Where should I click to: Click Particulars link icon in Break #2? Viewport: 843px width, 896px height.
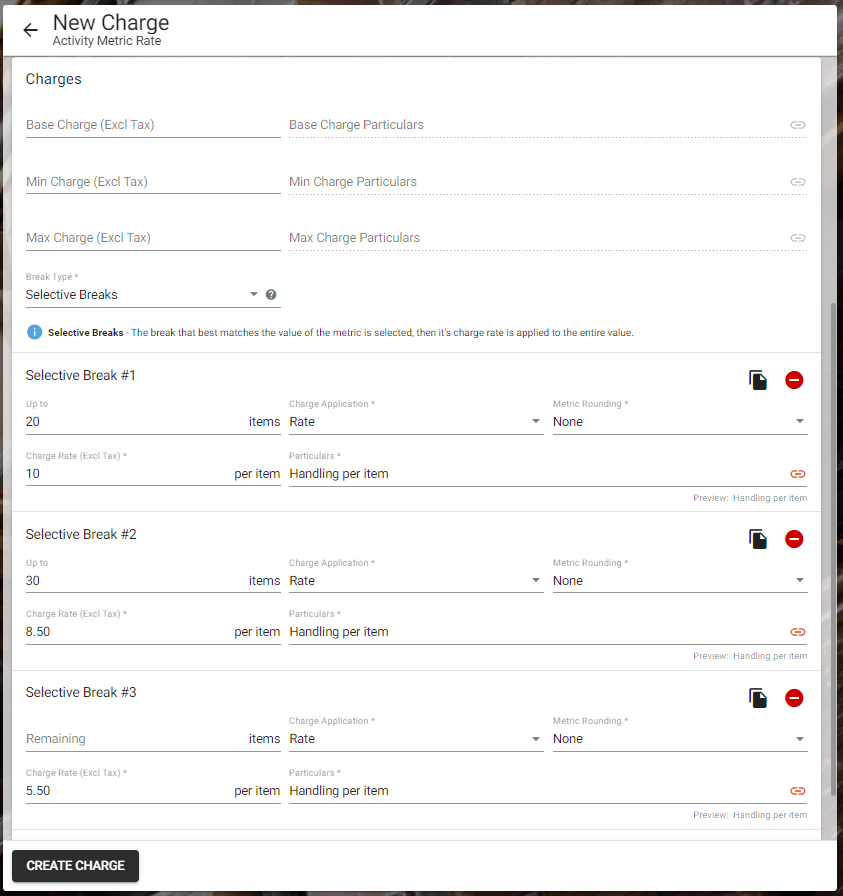point(798,631)
